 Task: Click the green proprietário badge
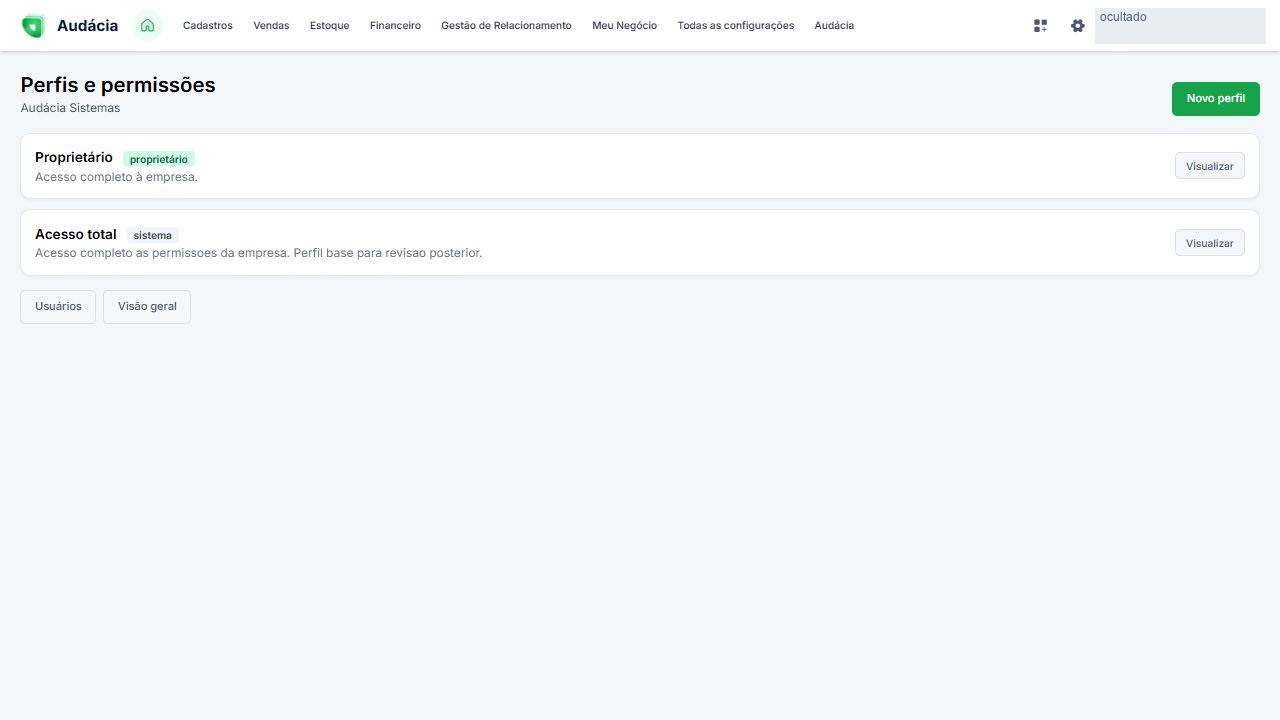click(159, 159)
